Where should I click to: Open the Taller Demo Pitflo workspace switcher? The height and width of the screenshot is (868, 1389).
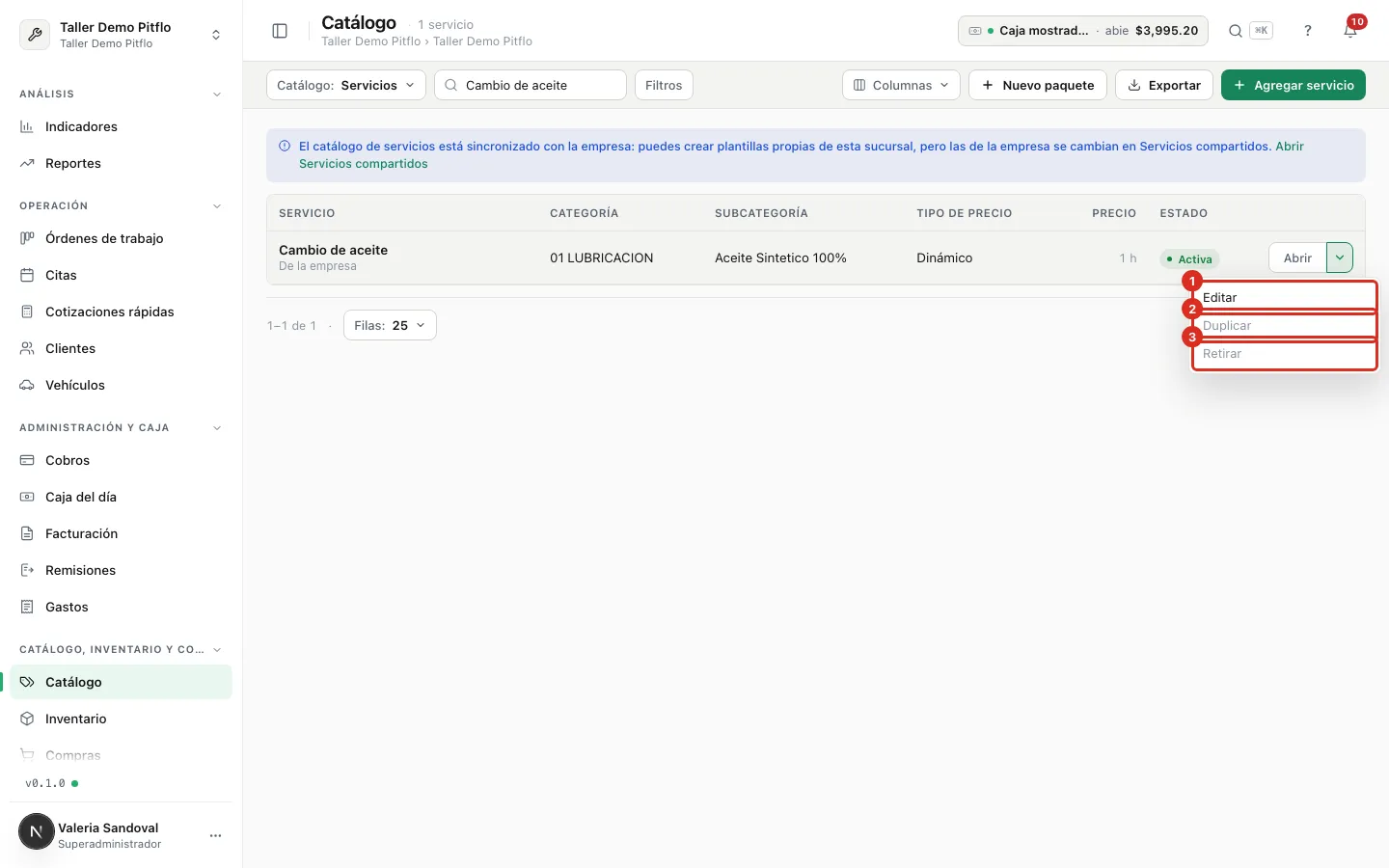point(121,35)
